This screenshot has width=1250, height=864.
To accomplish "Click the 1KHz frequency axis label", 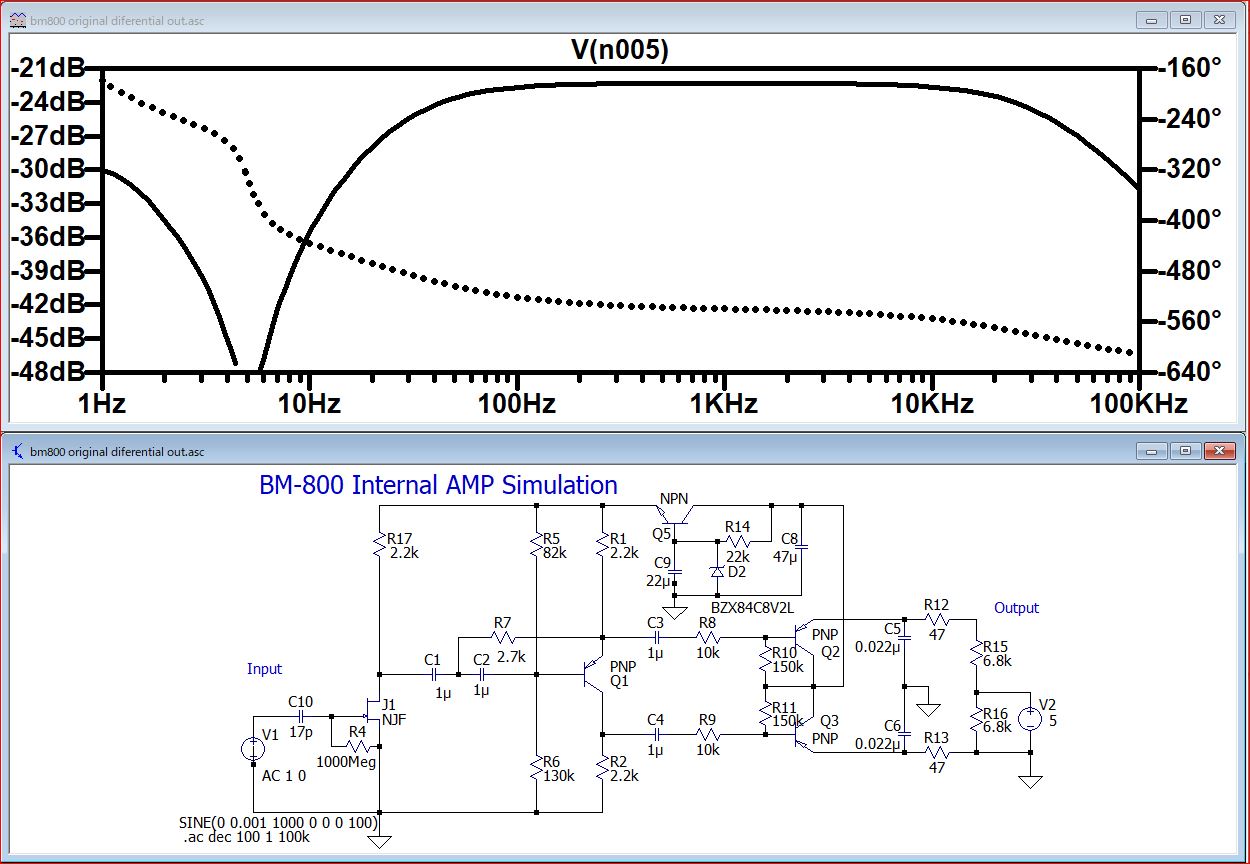I will click(723, 404).
